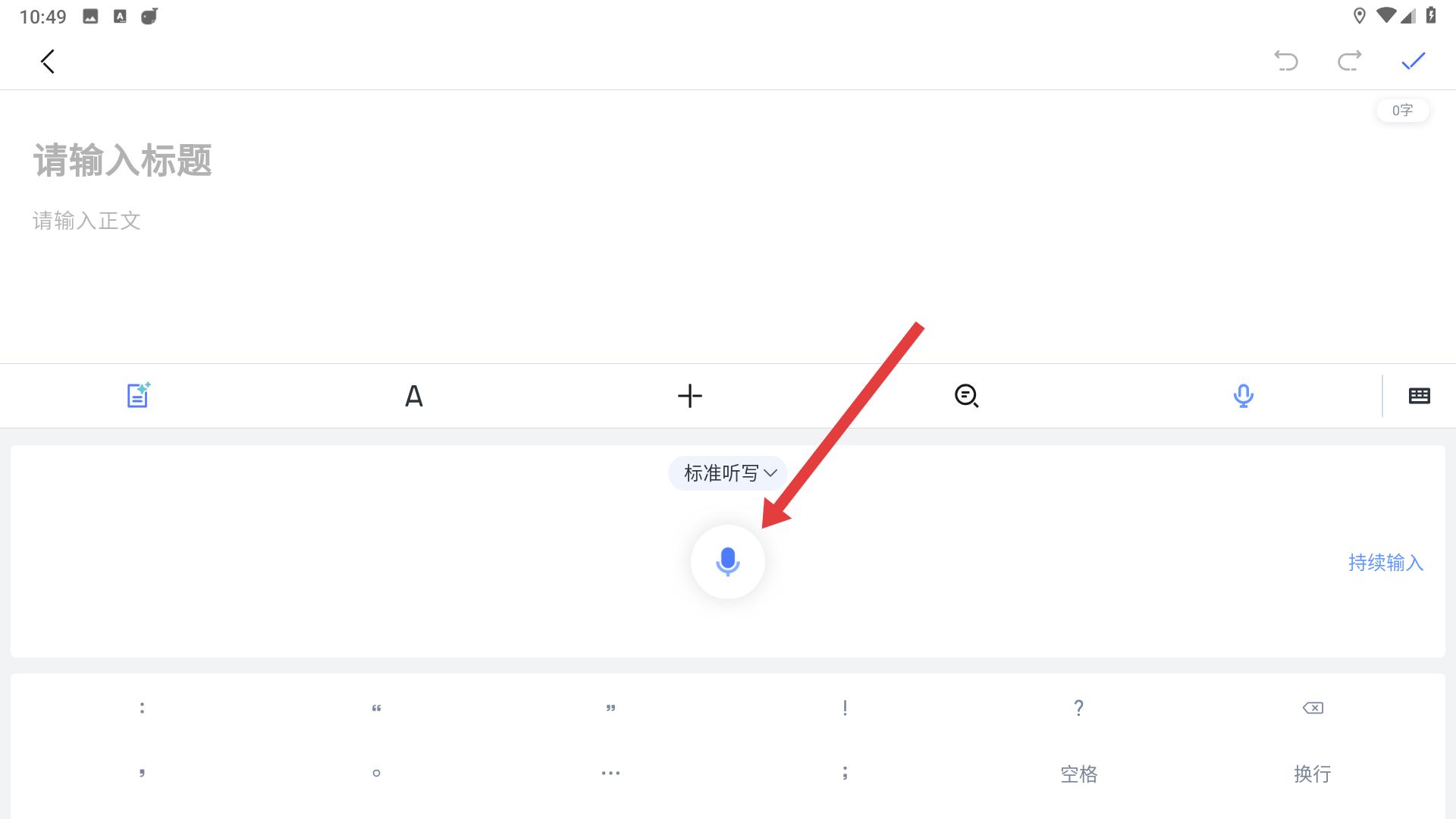The image size is (1456, 819).
Task: Start recording with the large microphone button
Action: [x=728, y=562]
